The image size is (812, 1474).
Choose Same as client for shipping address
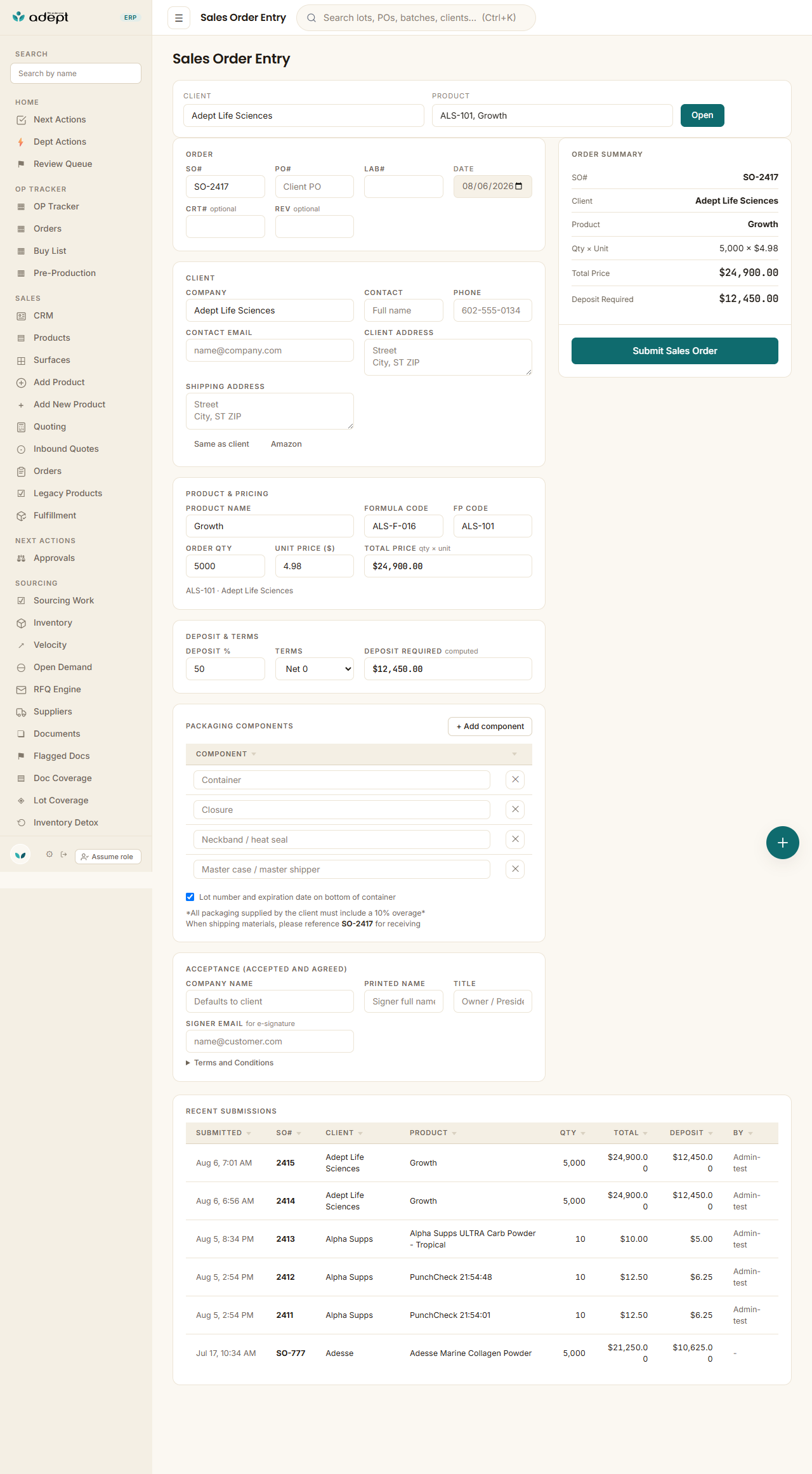coord(221,444)
